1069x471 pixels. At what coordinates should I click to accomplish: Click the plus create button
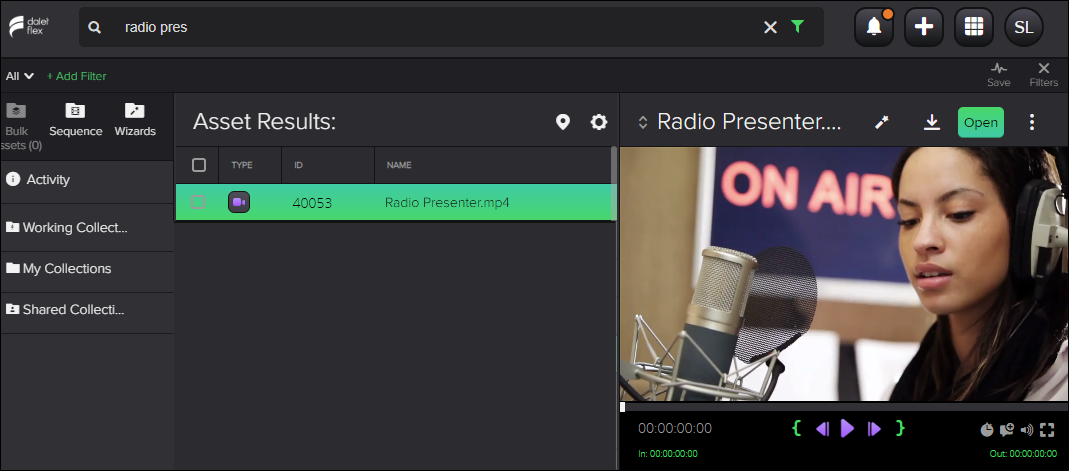(924, 27)
